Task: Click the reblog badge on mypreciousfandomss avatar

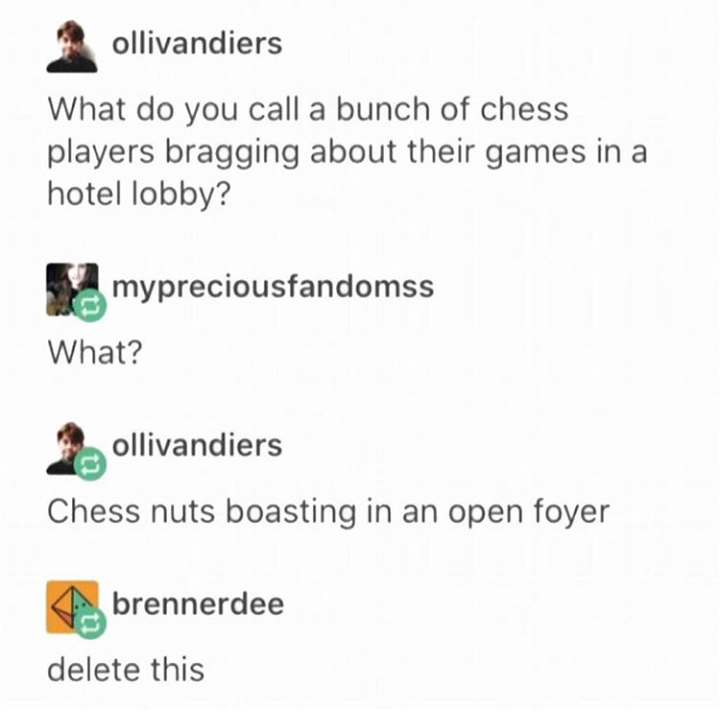Action: 90,306
